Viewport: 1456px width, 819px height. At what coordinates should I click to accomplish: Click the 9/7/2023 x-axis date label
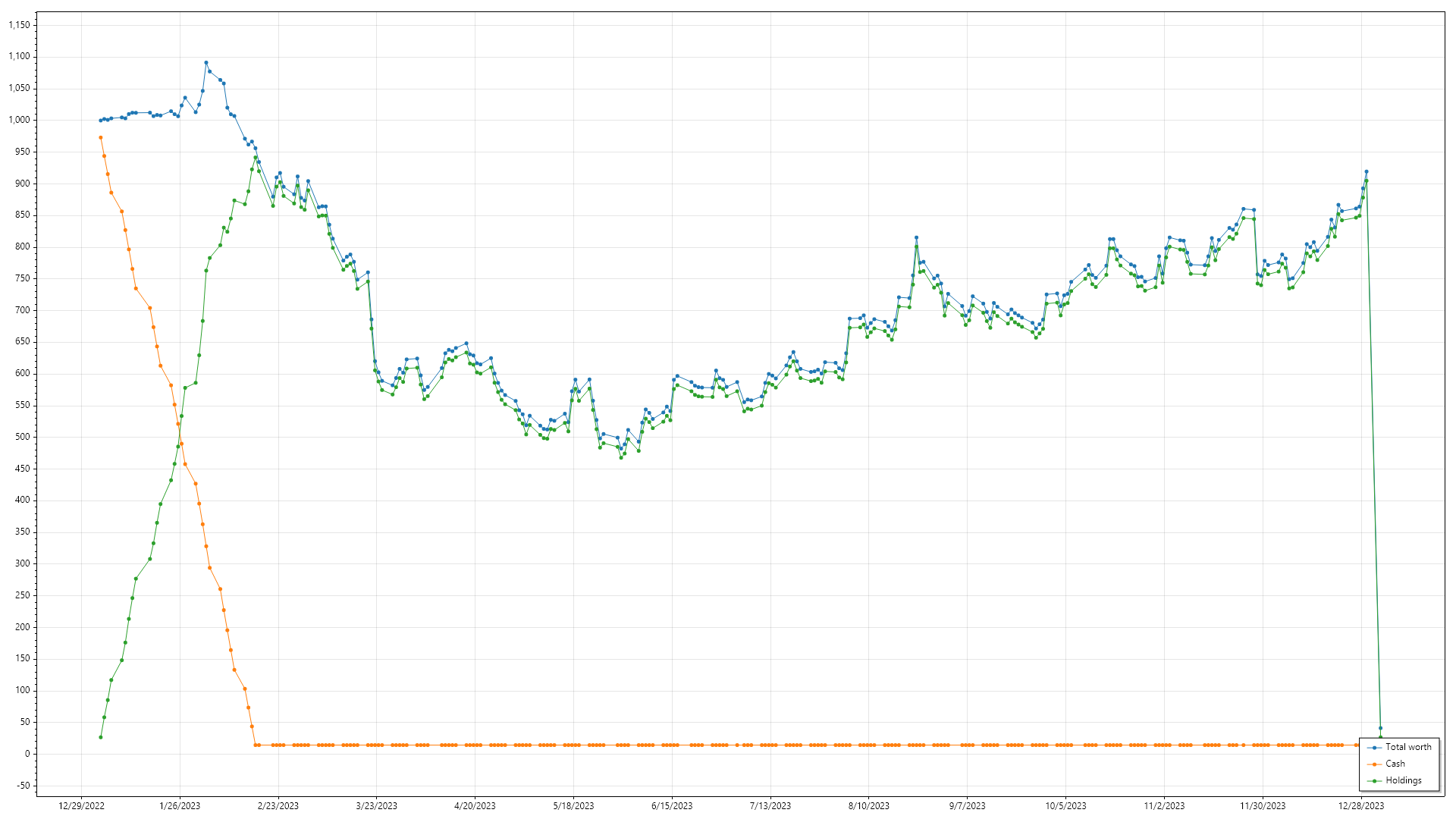pyautogui.click(x=968, y=806)
